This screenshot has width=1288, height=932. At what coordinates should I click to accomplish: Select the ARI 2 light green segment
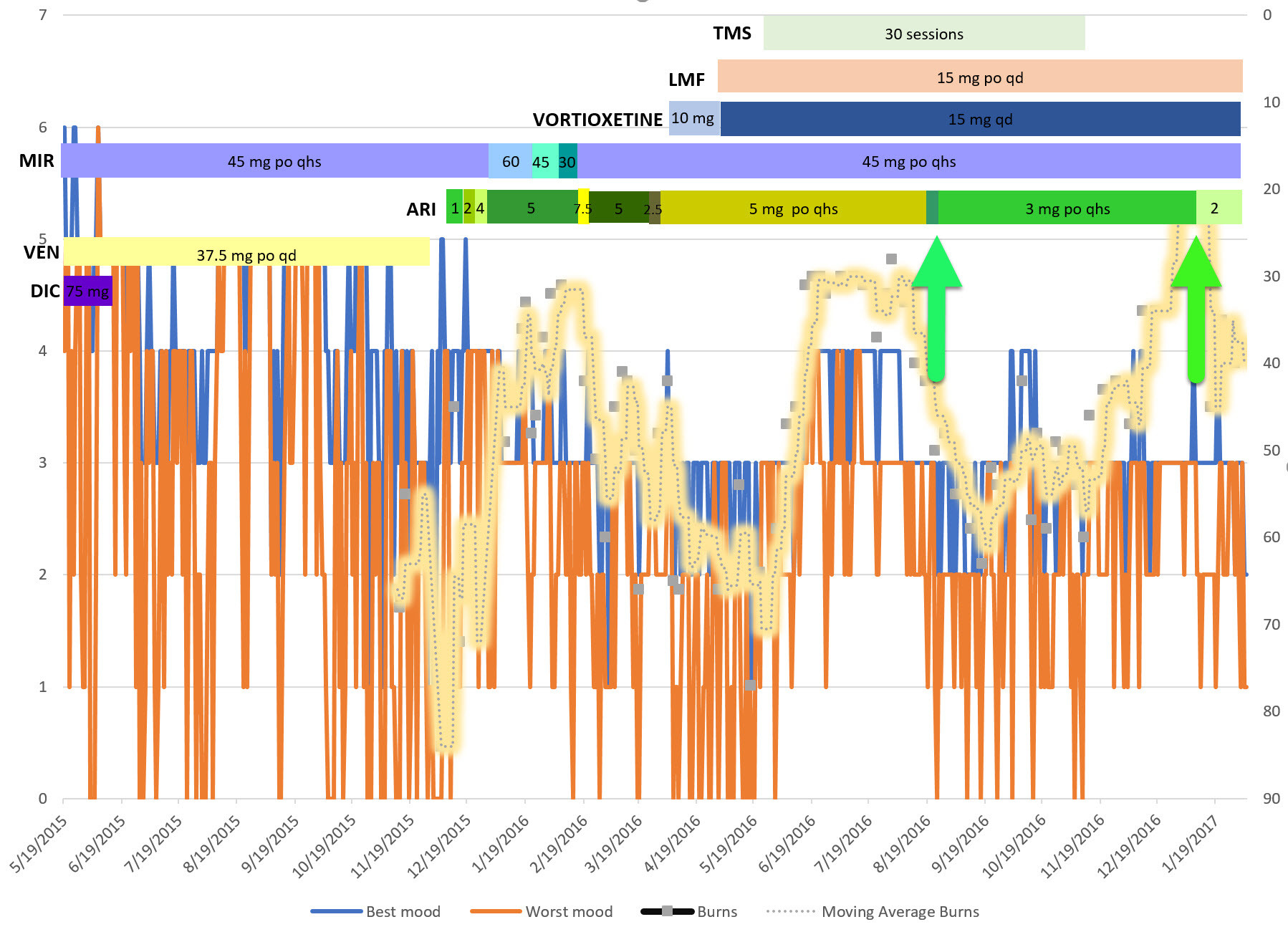click(x=1219, y=208)
